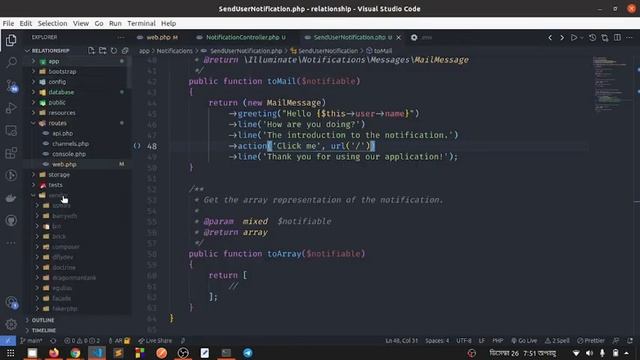The height and width of the screenshot is (360, 640).
Task: Open Telegram from the taskbar
Action: [248, 353]
